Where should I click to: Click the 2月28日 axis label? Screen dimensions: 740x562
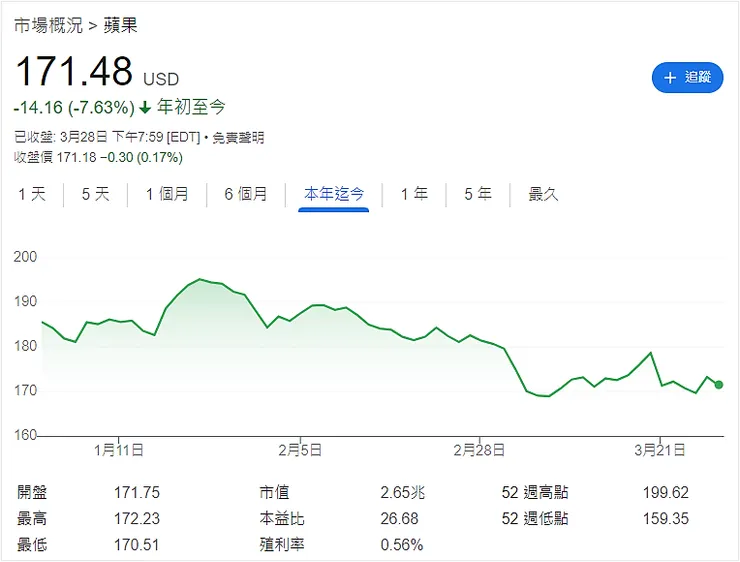click(x=479, y=450)
